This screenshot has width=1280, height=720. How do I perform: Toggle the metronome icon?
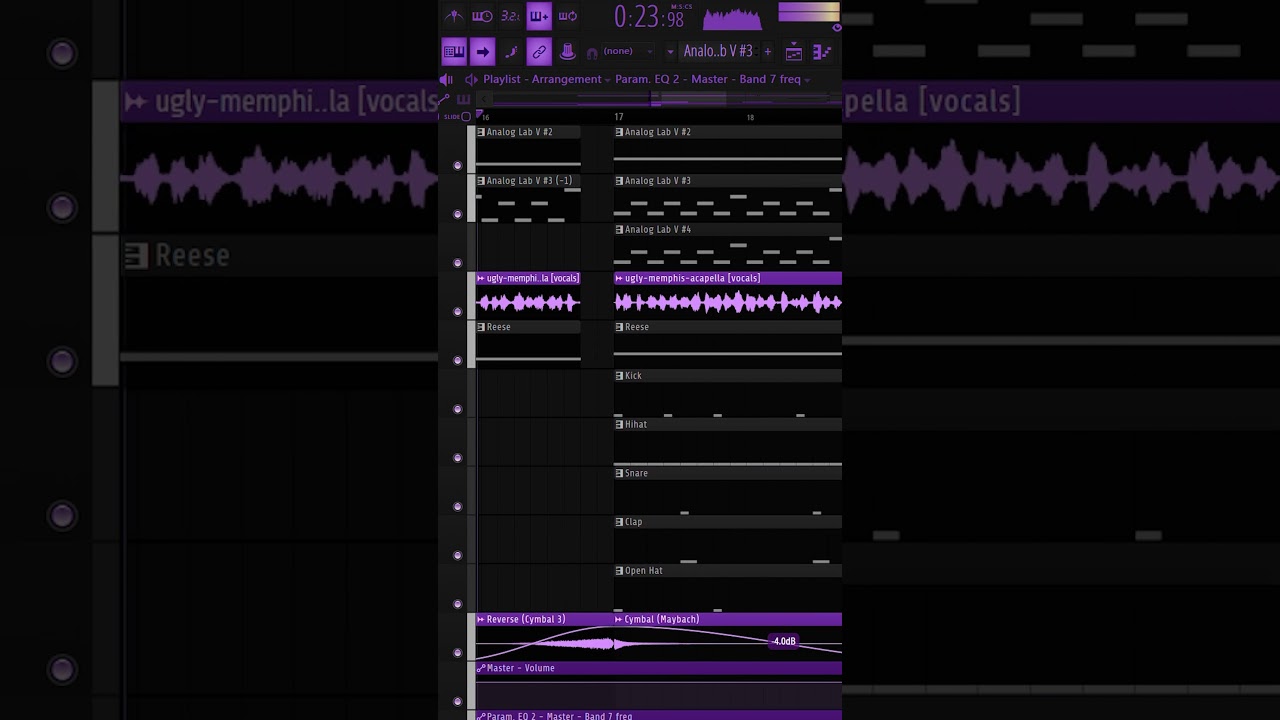coord(453,16)
